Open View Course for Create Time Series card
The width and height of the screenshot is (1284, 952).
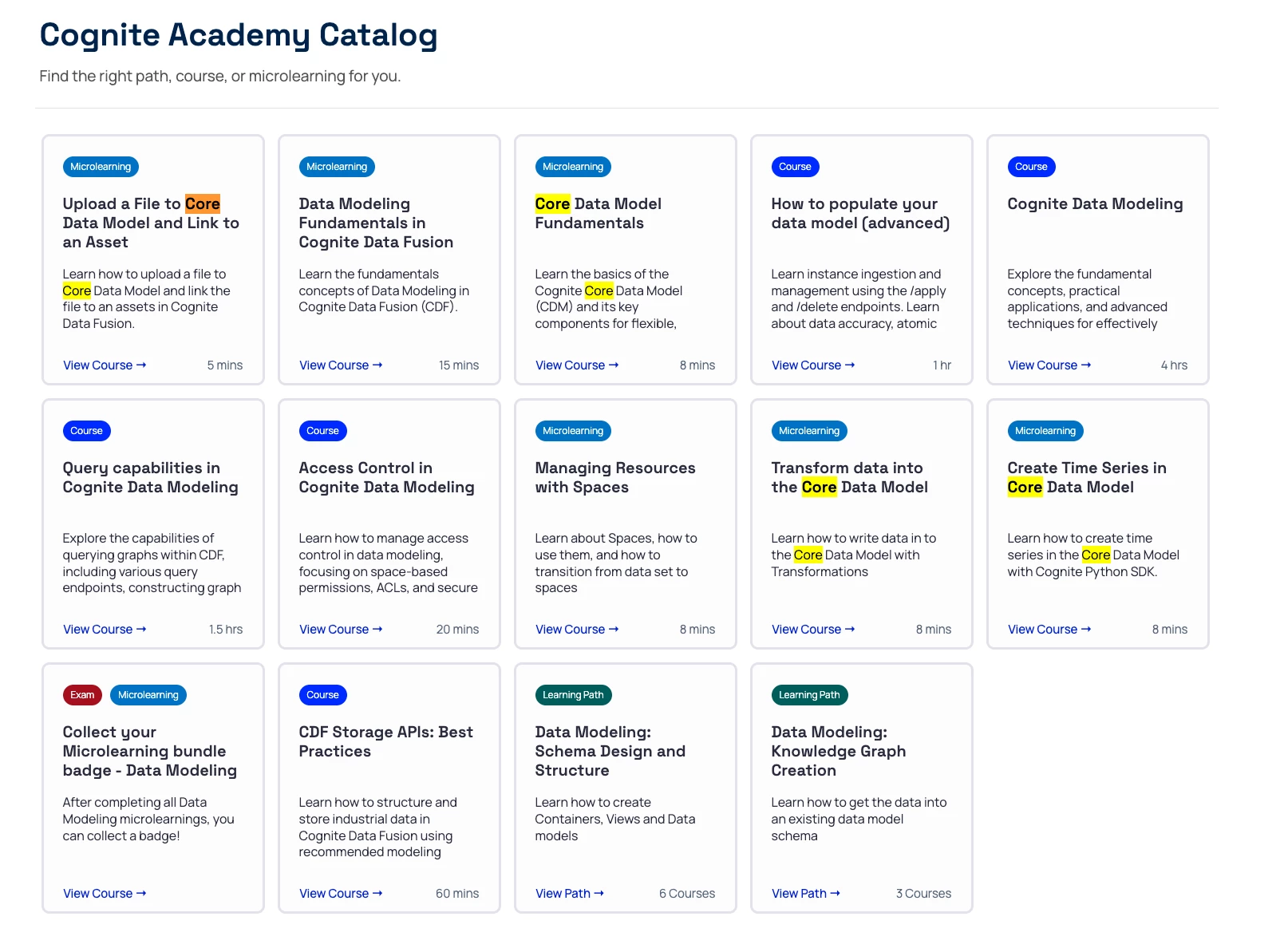(x=1049, y=630)
